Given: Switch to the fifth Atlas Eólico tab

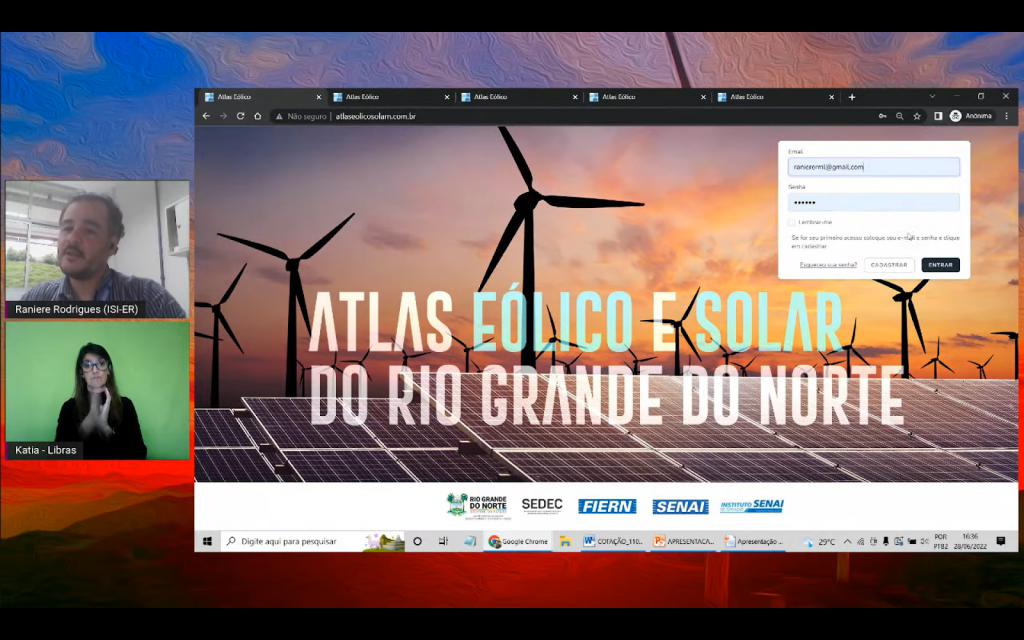Looking at the screenshot, I should pos(770,97).
